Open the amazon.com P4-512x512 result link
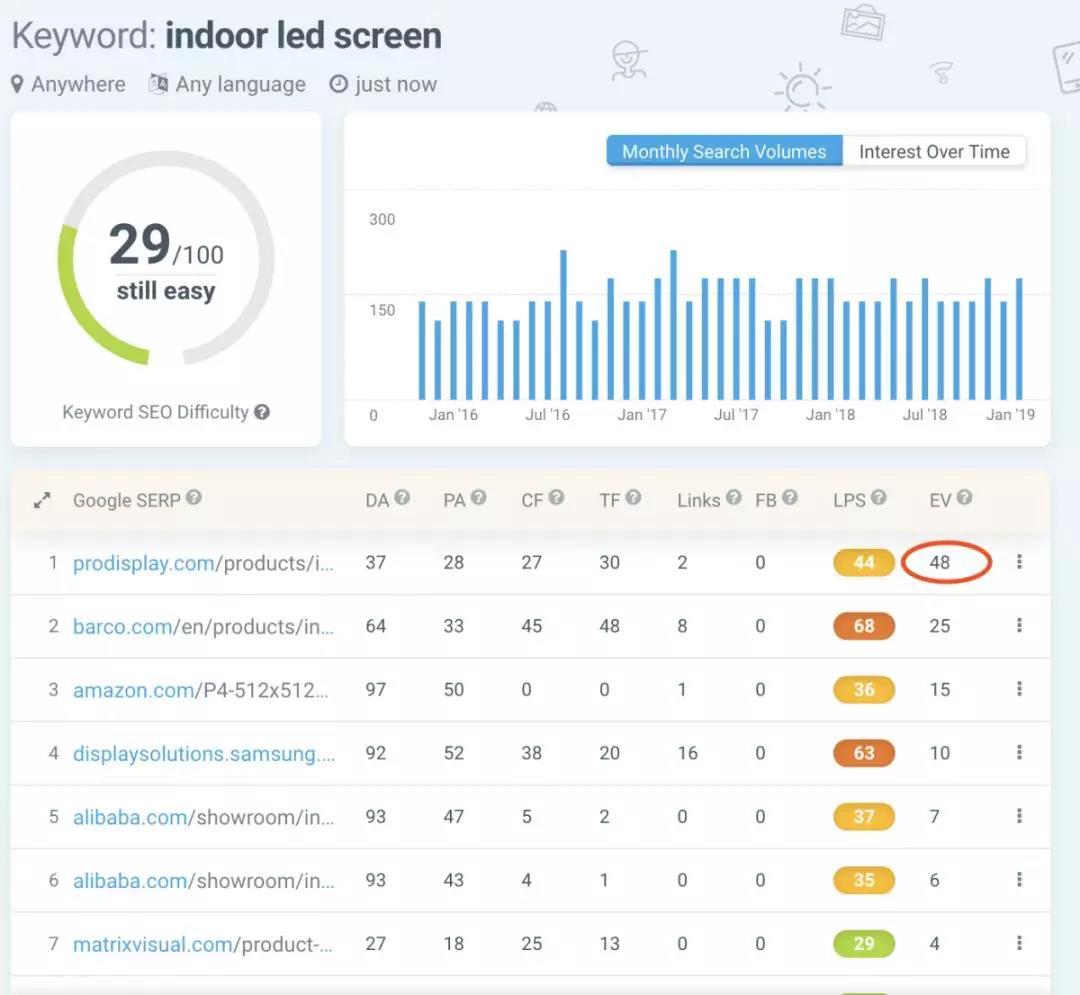 tap(200, 690)
